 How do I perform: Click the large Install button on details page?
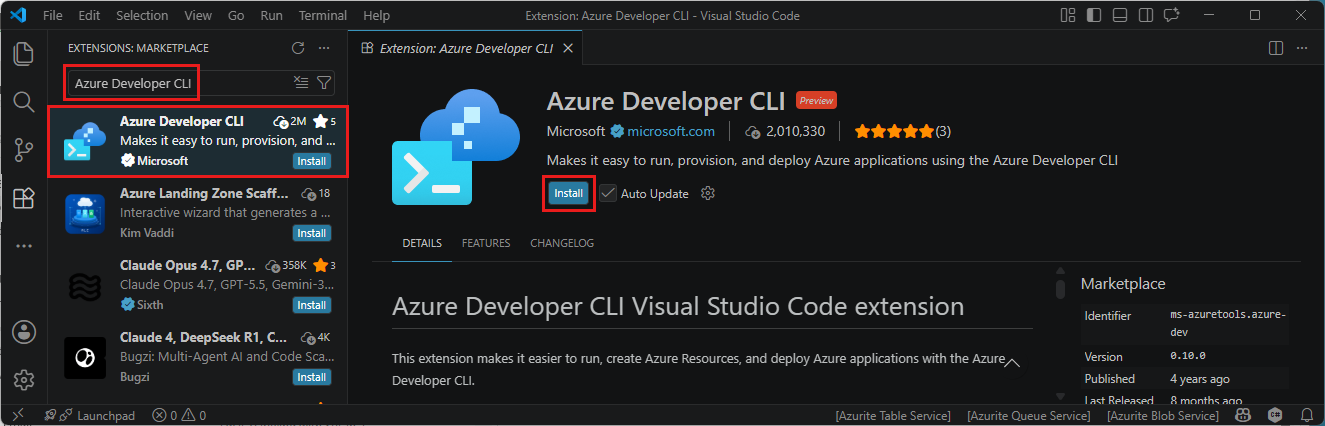coord(568,193)
